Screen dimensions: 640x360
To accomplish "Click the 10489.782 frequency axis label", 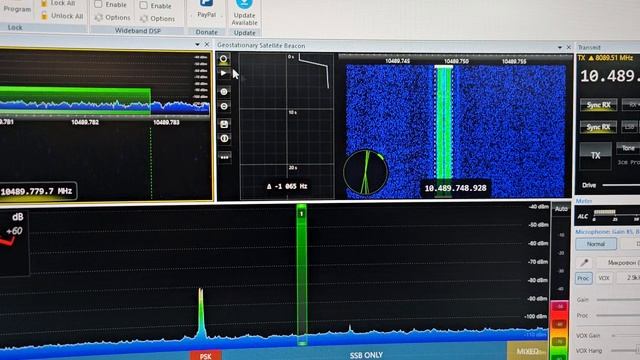I will coord(84,122).
